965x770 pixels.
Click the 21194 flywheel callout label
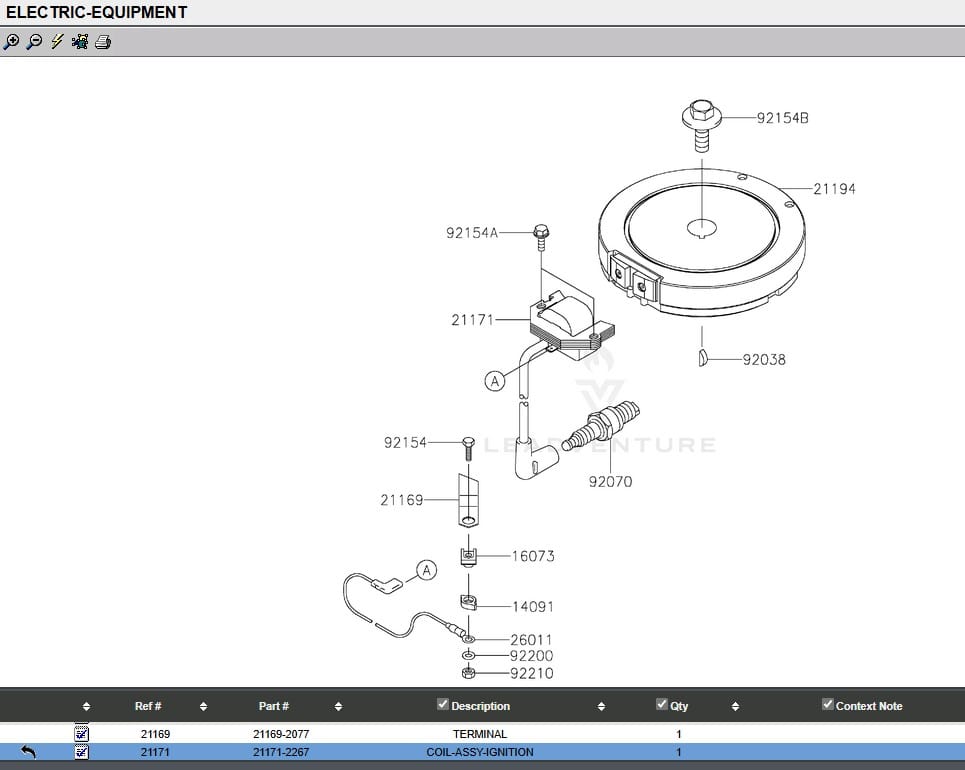[834, 188]
